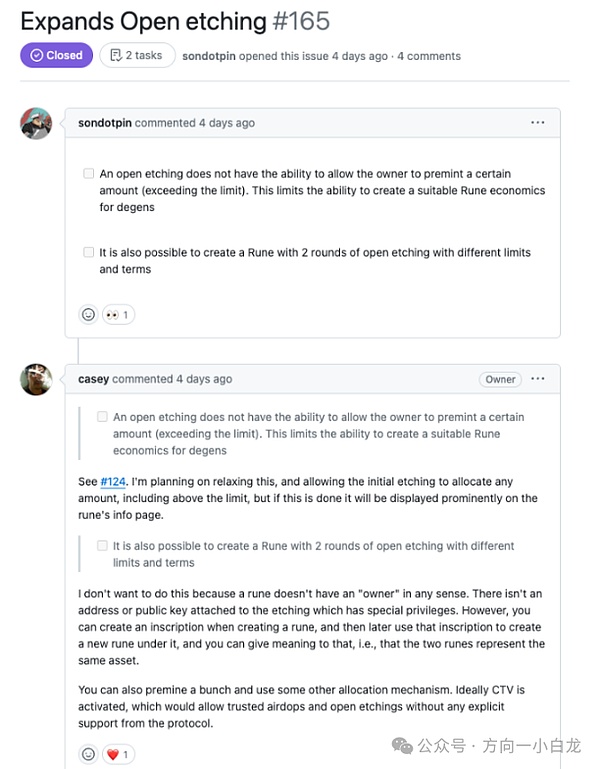The width and height of the screenshot is (600, 769).
Task: Expand the 2 tasks progress pill
Action: (x=137, y=55)
